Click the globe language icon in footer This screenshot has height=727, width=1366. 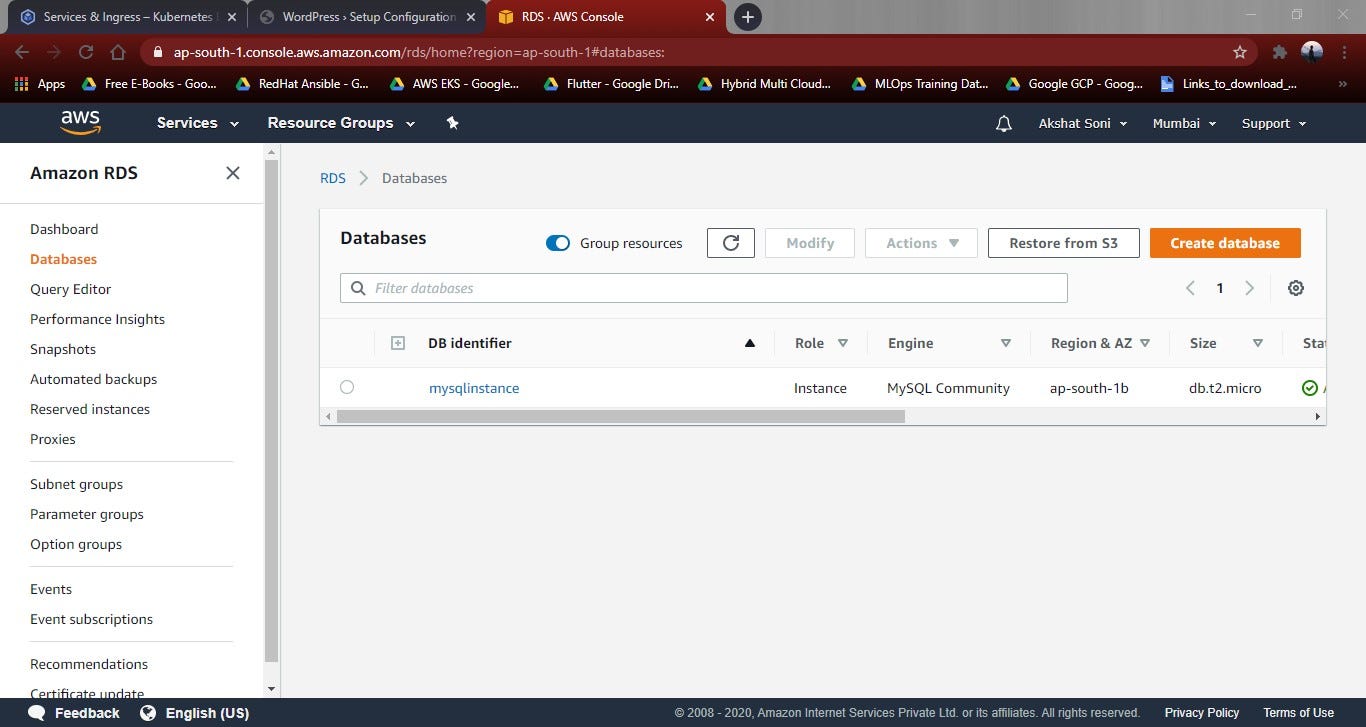pos(148,713)
